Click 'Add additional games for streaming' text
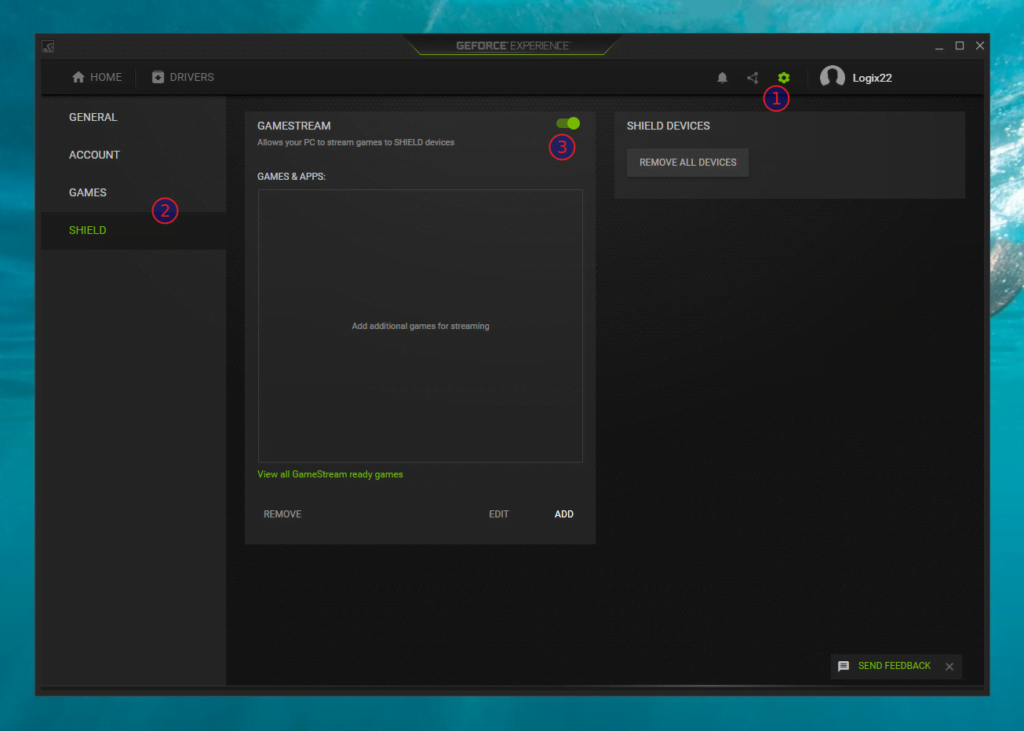 420,326
